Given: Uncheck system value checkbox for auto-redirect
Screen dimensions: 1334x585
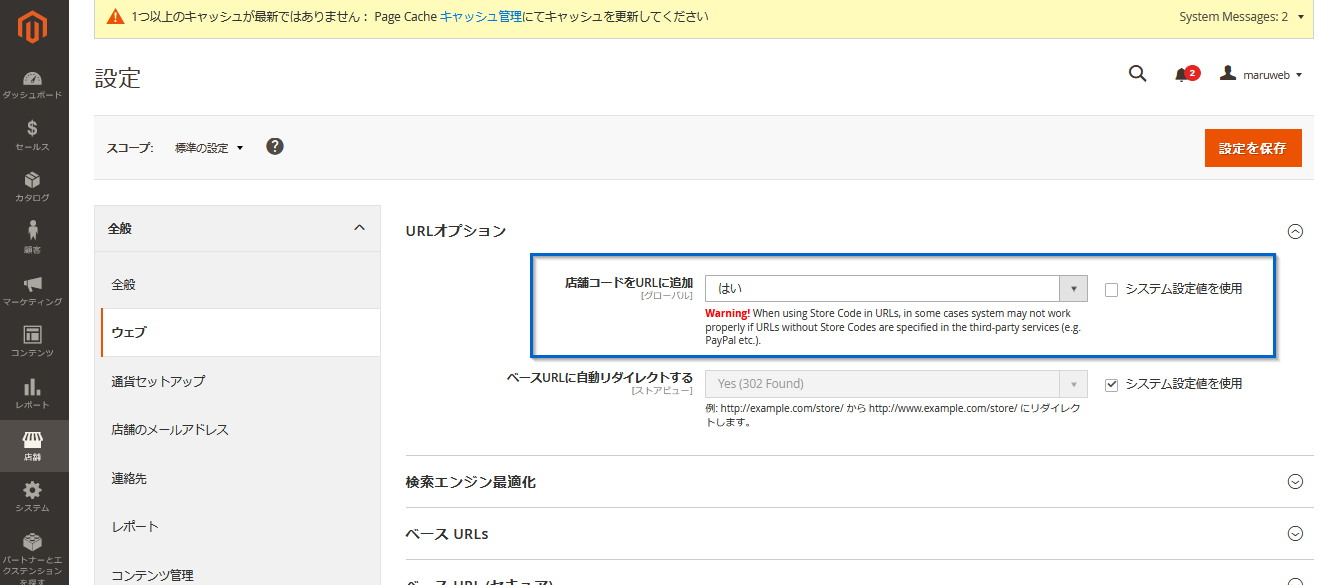Looking at the screenshot, I should (x=1111, y=384).
